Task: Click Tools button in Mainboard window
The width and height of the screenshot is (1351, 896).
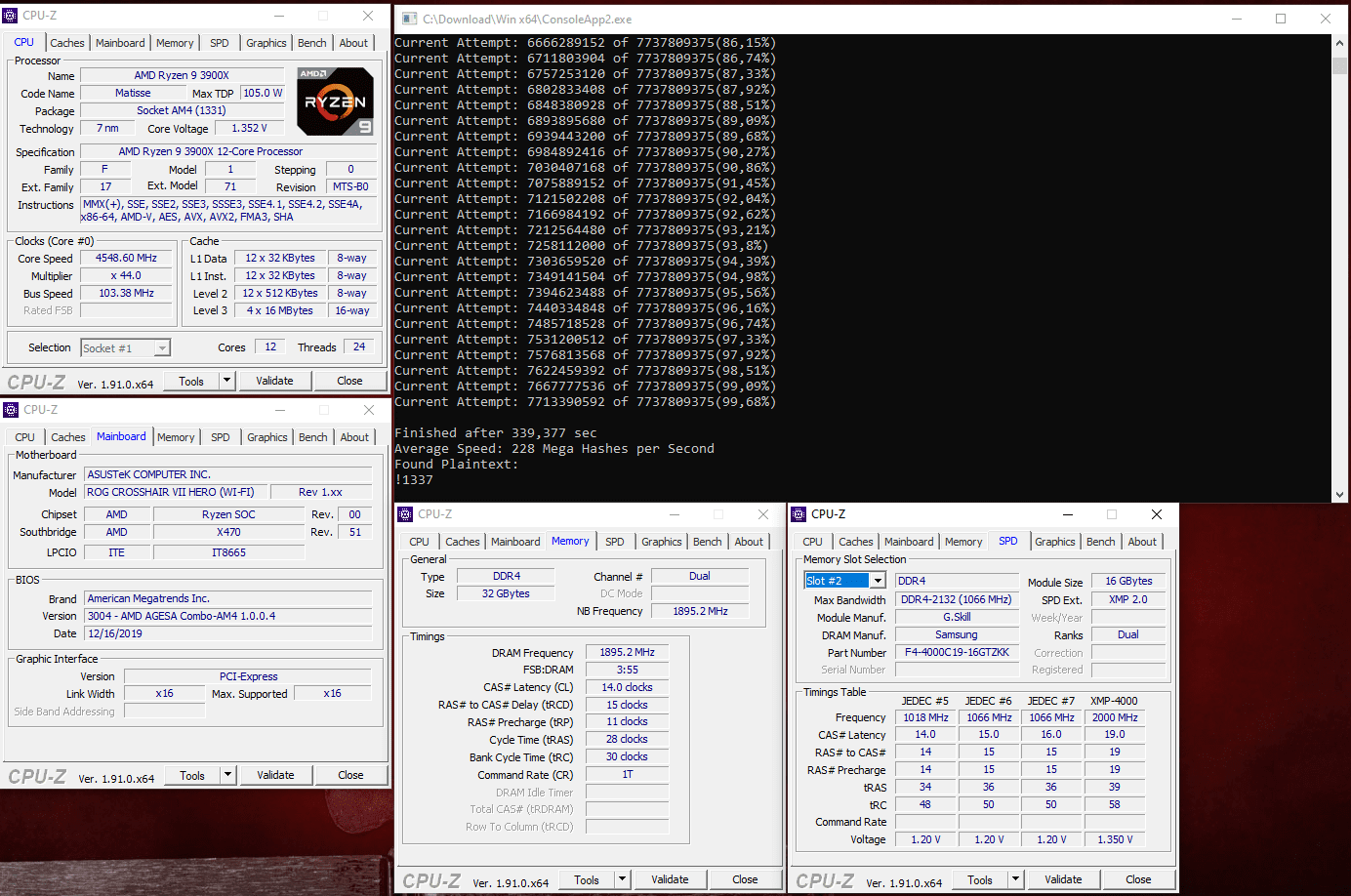Action: 192,775
